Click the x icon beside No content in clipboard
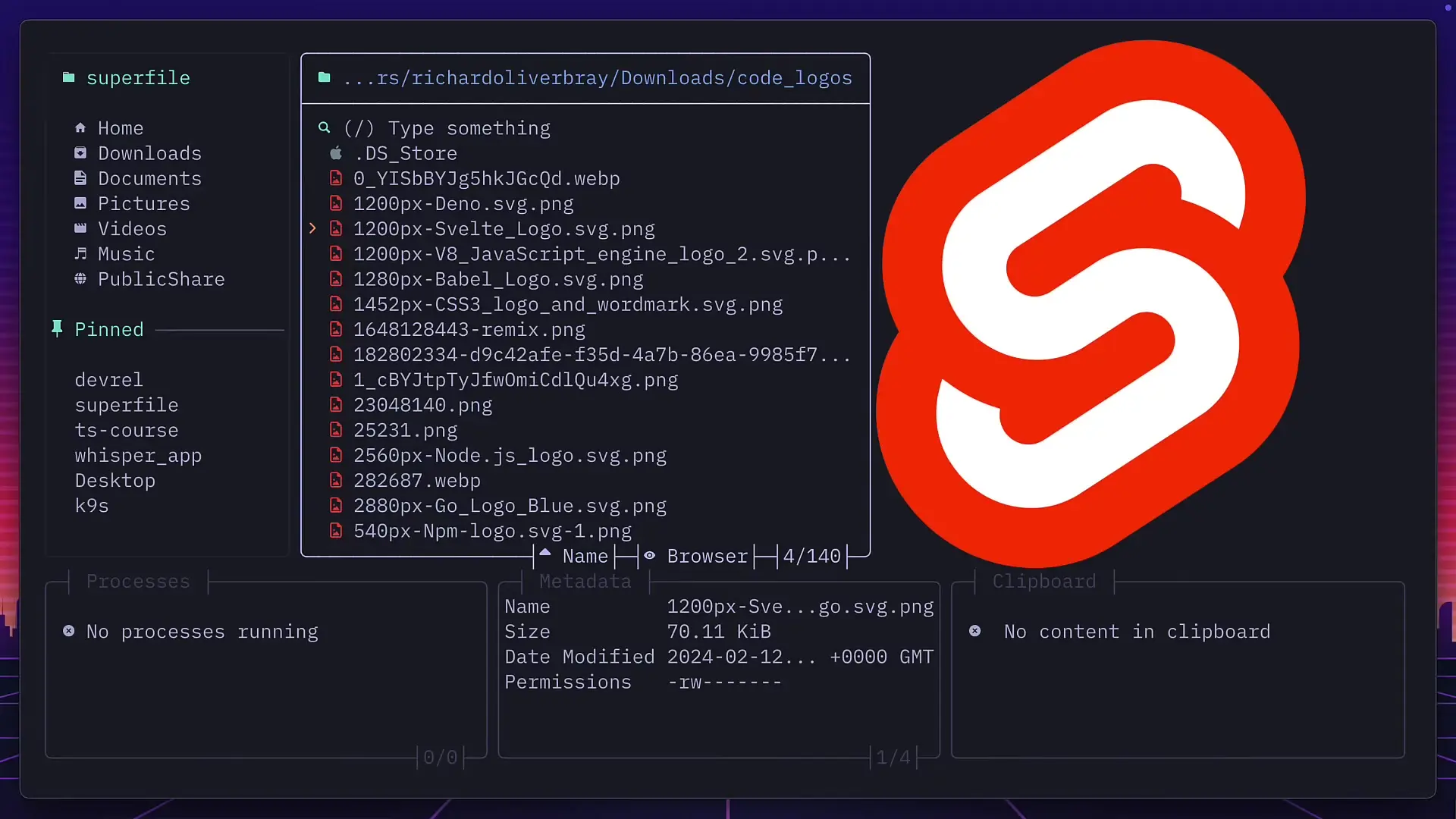 click(x=975, y=631)
